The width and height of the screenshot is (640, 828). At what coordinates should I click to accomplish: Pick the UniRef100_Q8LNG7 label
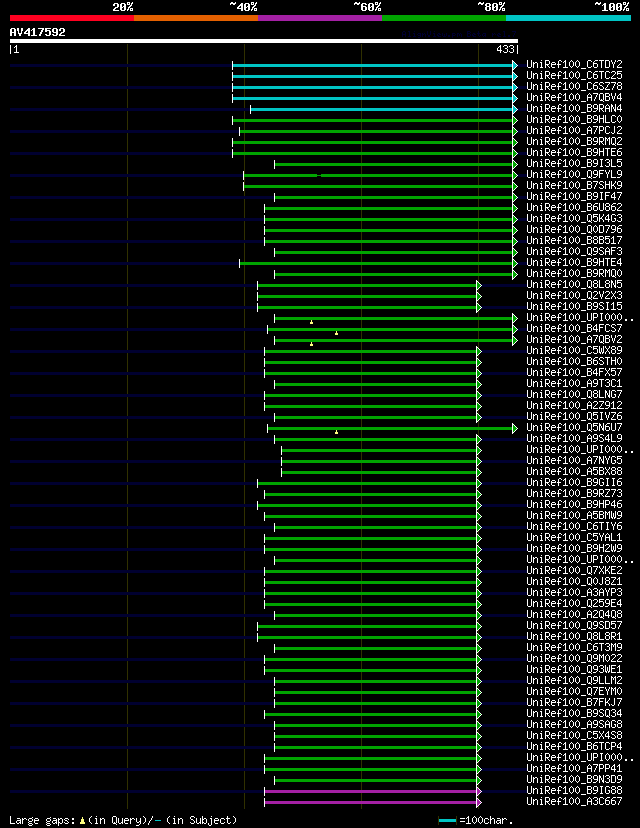pos(574,394)
